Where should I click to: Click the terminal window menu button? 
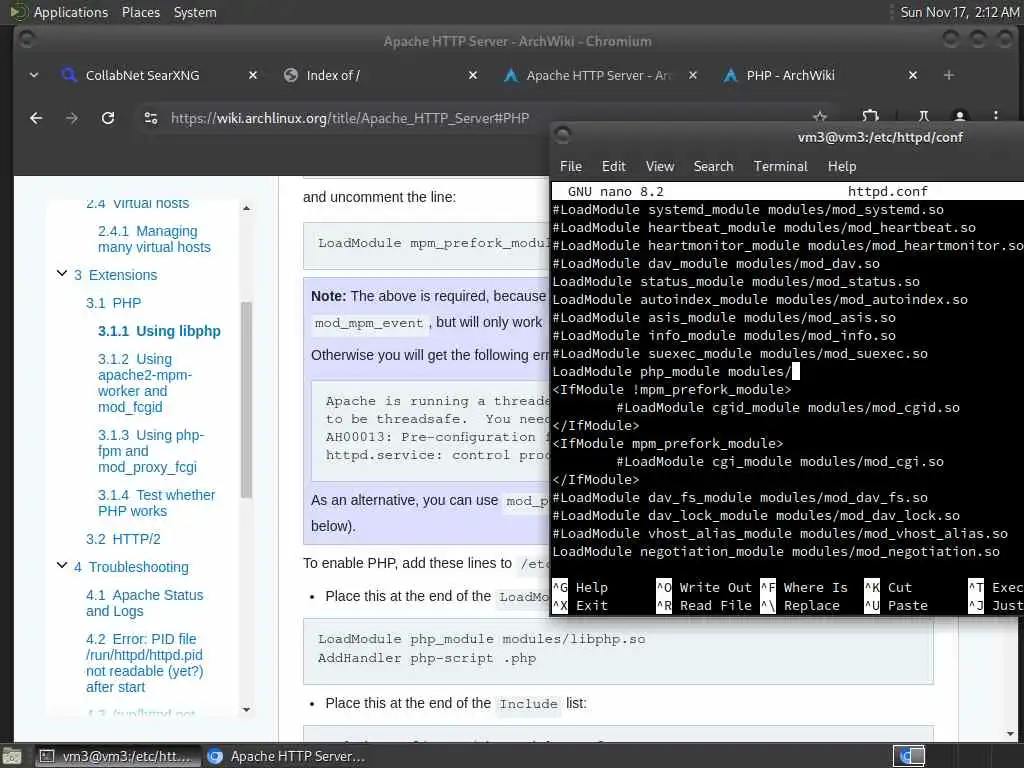coord(562,135)
